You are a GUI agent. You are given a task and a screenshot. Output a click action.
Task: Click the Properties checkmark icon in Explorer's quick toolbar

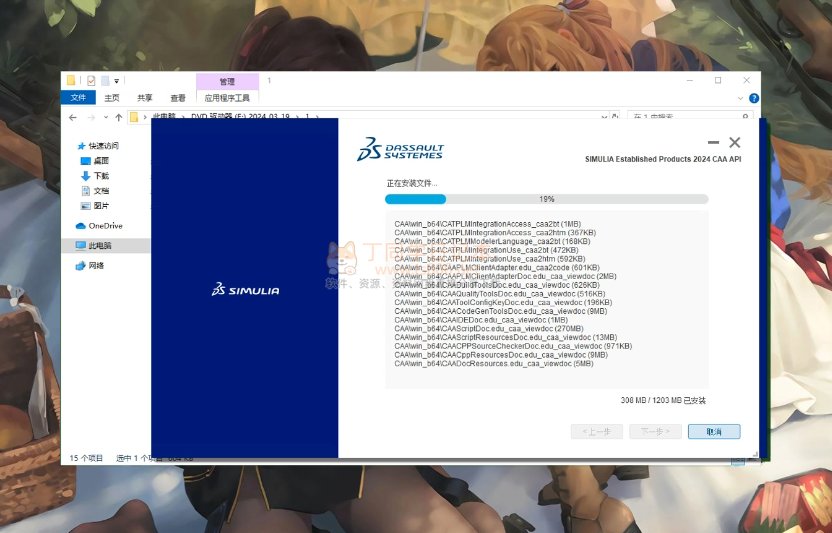point(91,81)
